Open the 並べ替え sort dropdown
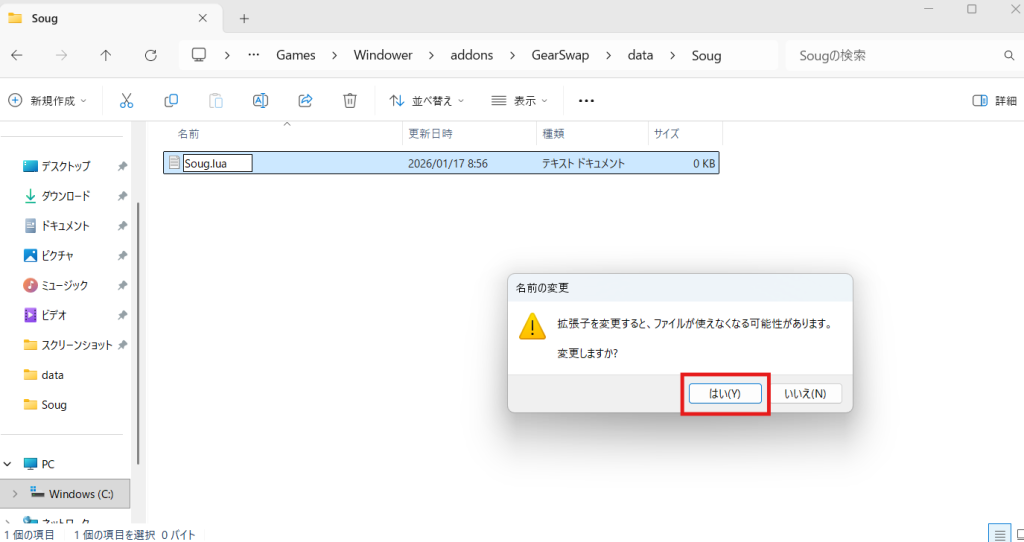Viewport: 1024px width, 542px height. tap(426, 100)
